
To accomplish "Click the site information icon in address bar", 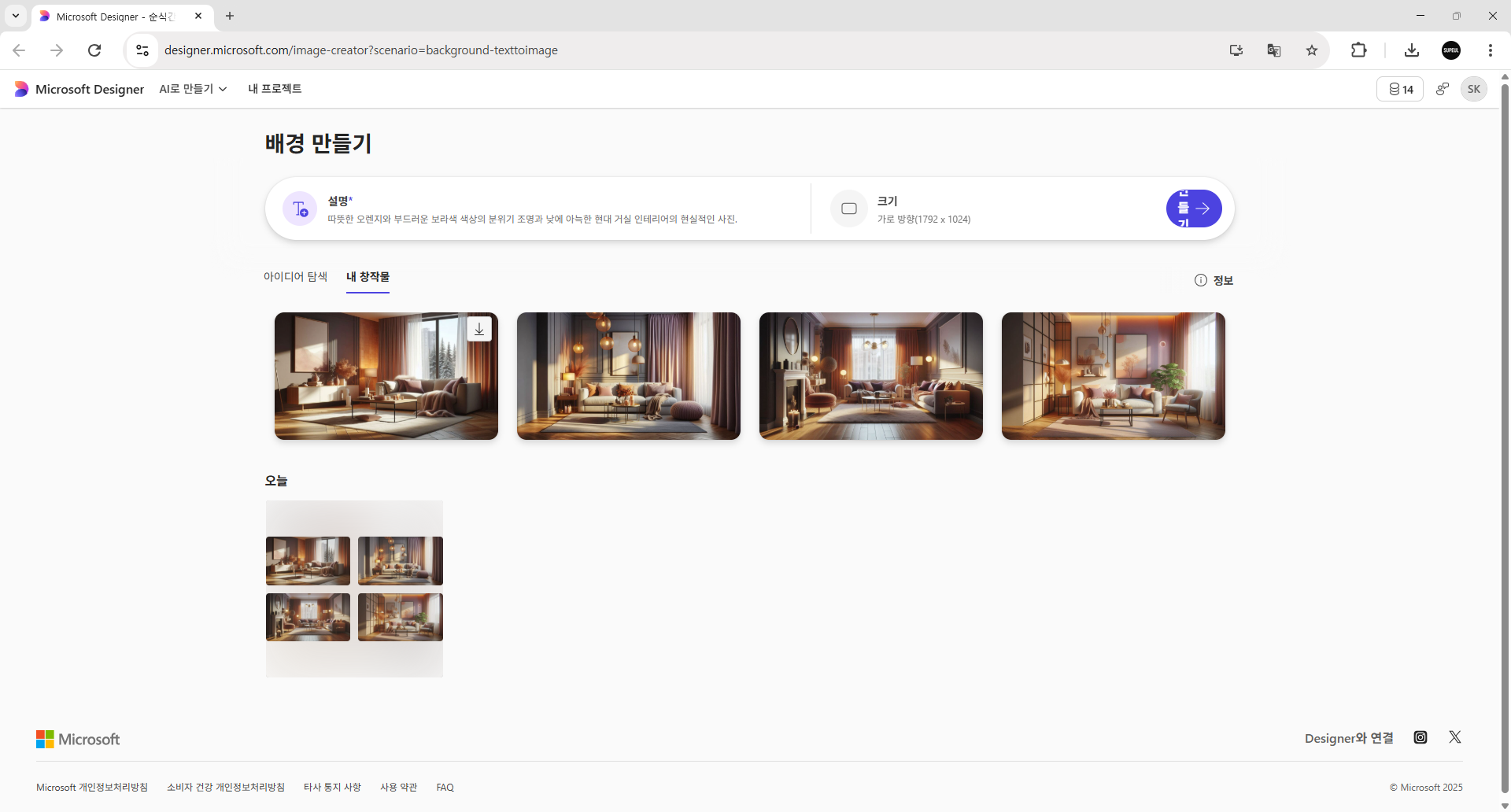I will pyautogui.click(x=142, y=50).
